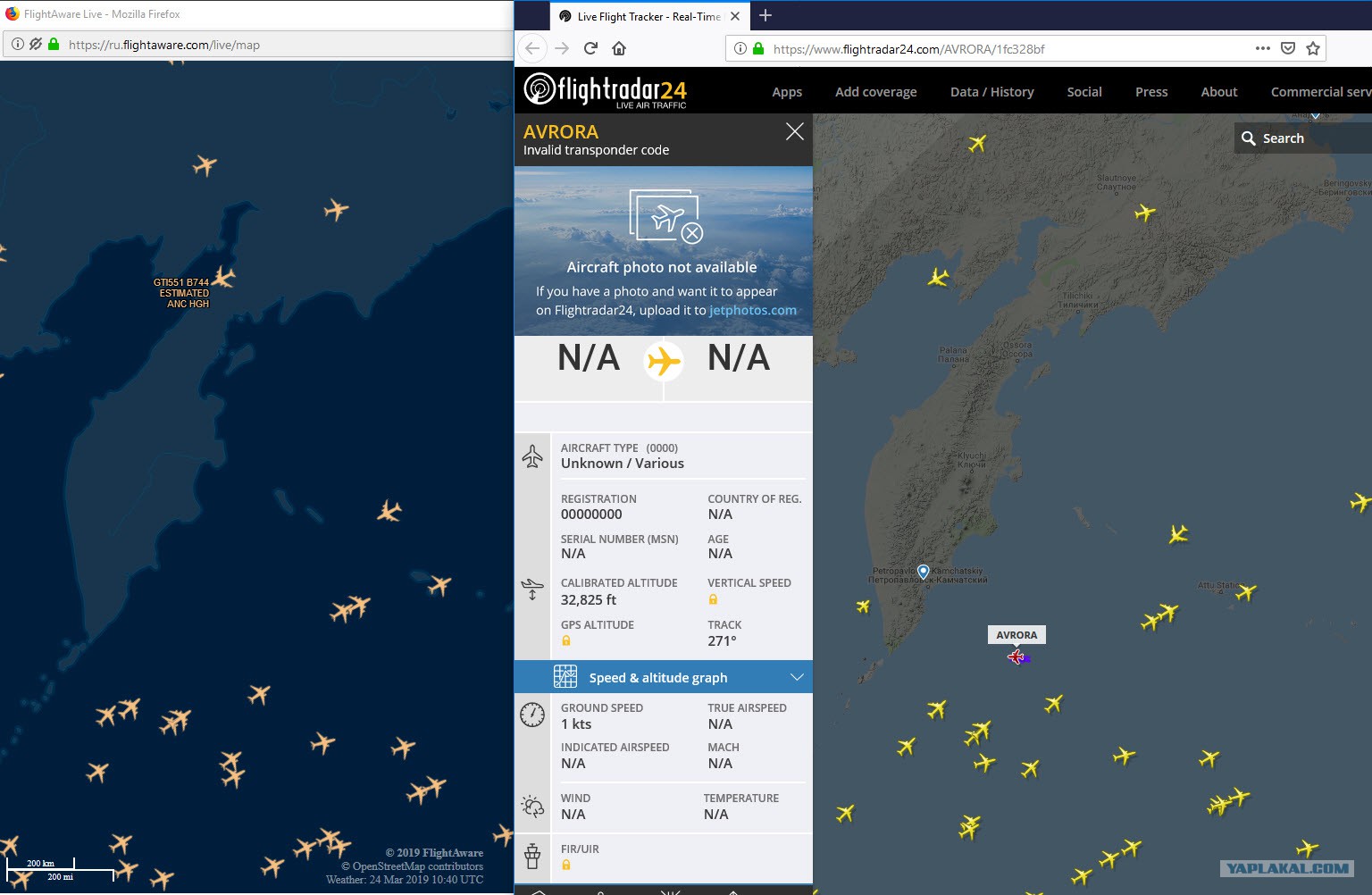Close the Live Flight Tracker tab
Screen dimensions: 1372x895
tap(735, 16)
